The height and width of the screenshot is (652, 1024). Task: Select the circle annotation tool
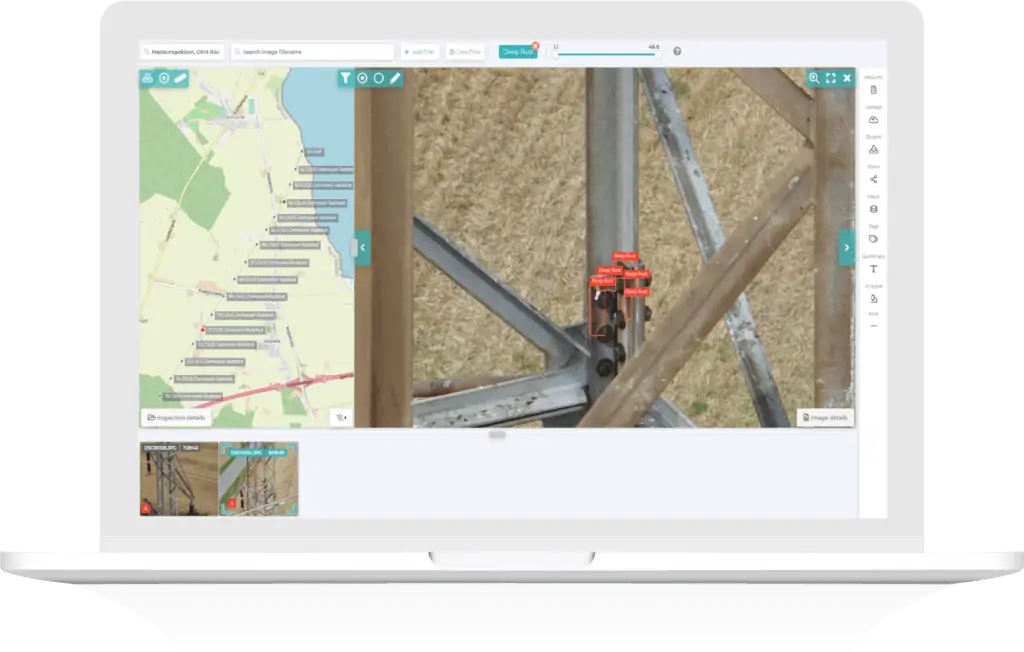[x=379, y=78]
